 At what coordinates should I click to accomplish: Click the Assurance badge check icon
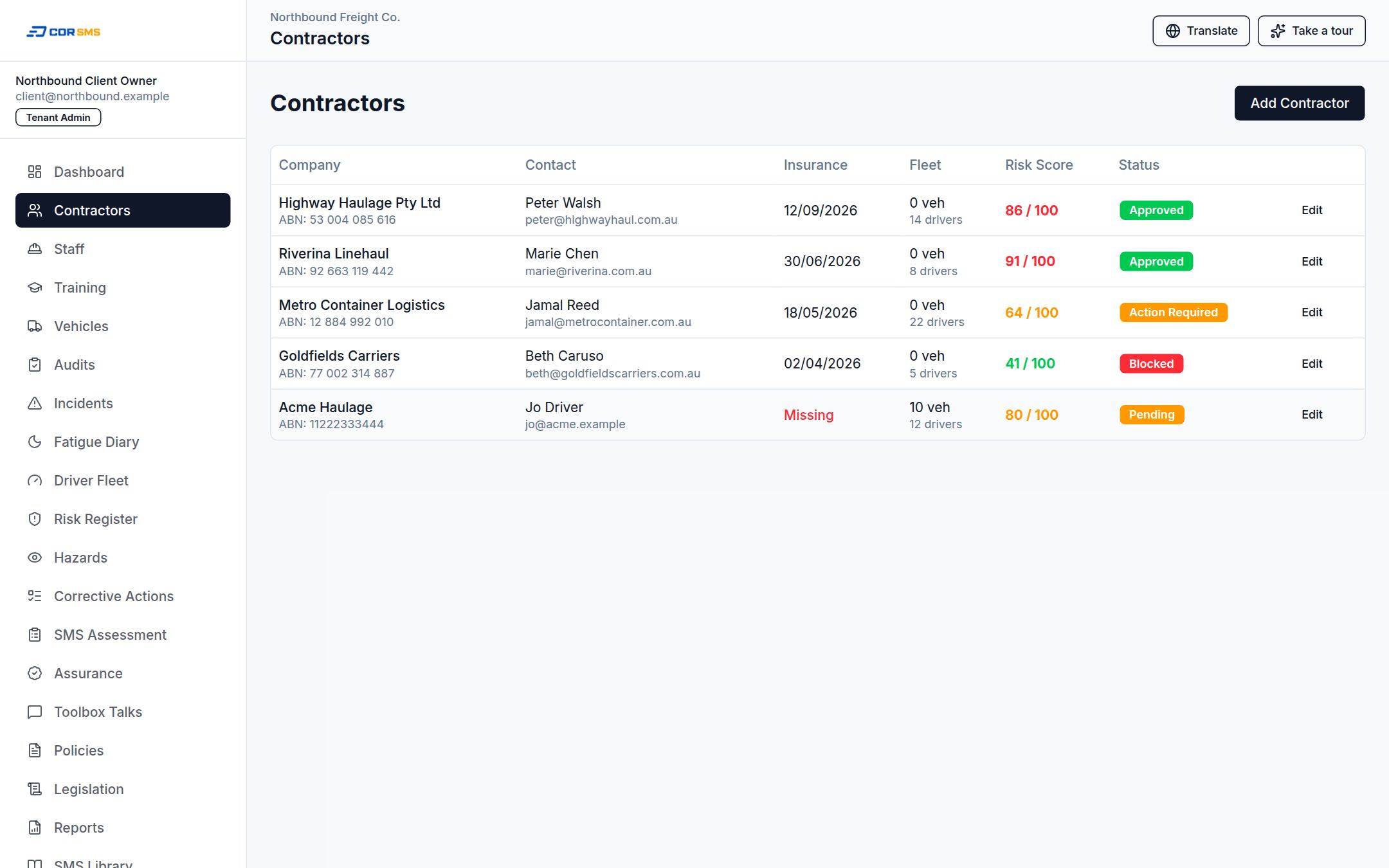[x=35, y=673]
